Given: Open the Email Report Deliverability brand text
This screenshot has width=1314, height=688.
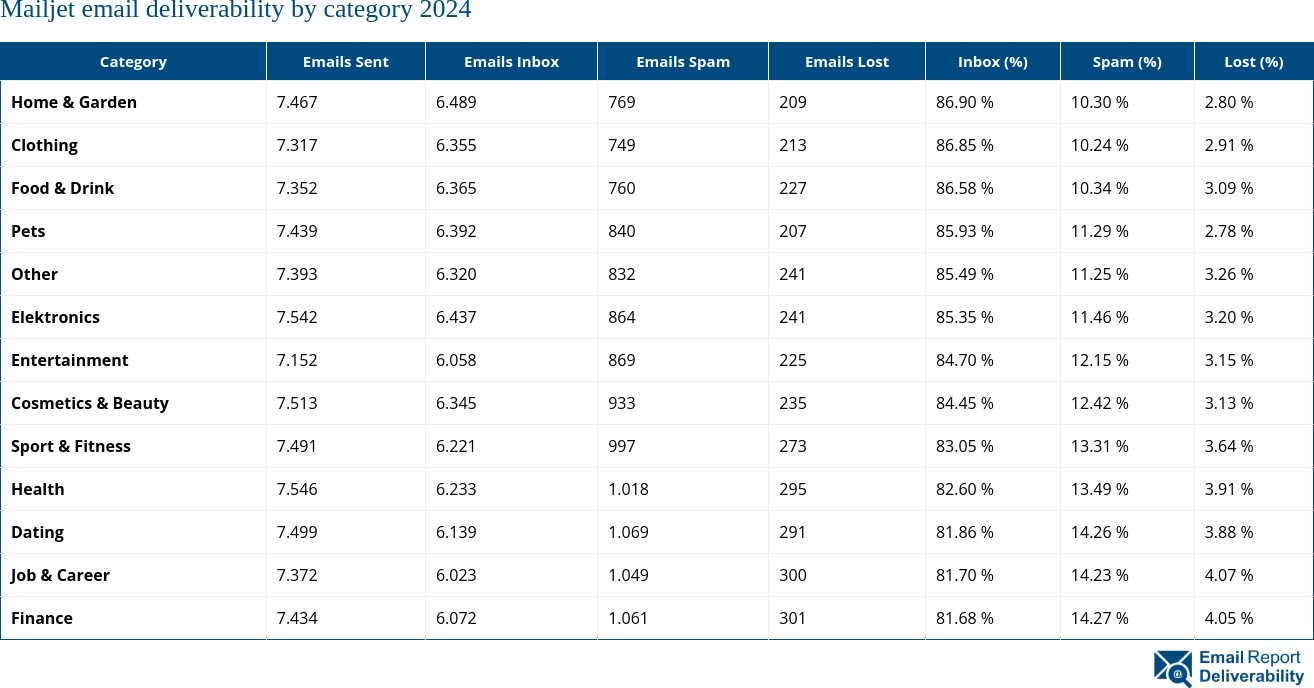Looking at the screenshot, I should pos(1251,667).
